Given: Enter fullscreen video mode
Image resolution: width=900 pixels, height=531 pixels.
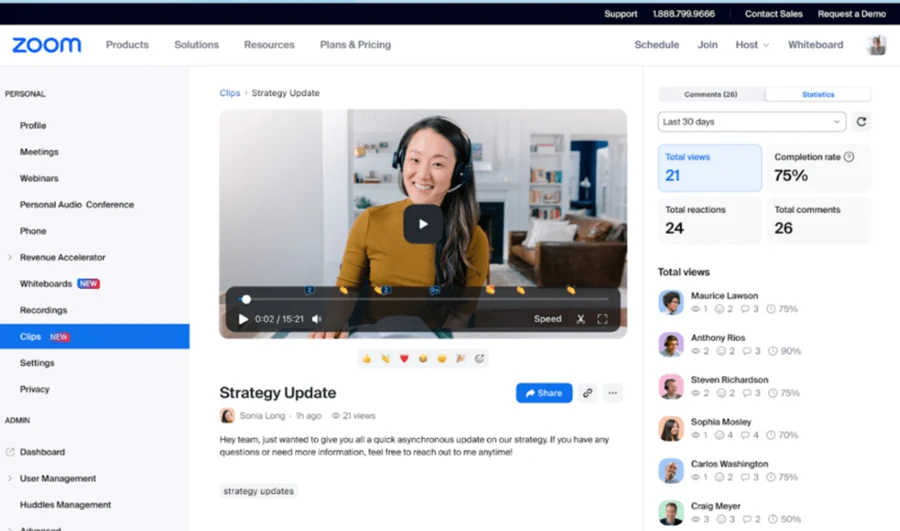Looking at the screenshot, I should click(602, 319).
